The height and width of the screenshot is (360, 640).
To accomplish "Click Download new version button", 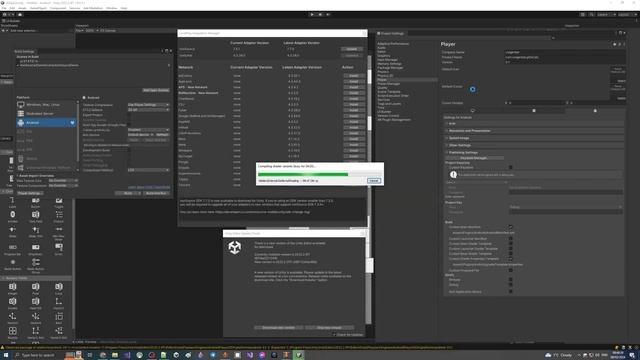I will (x=278, y=328).
